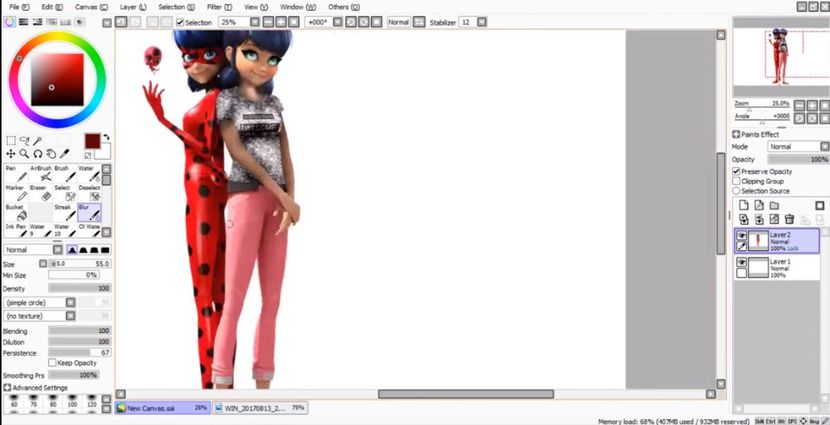The image size is (830, 425).
Task: Delete the current layer with trash icon
Action: point(789,219)
